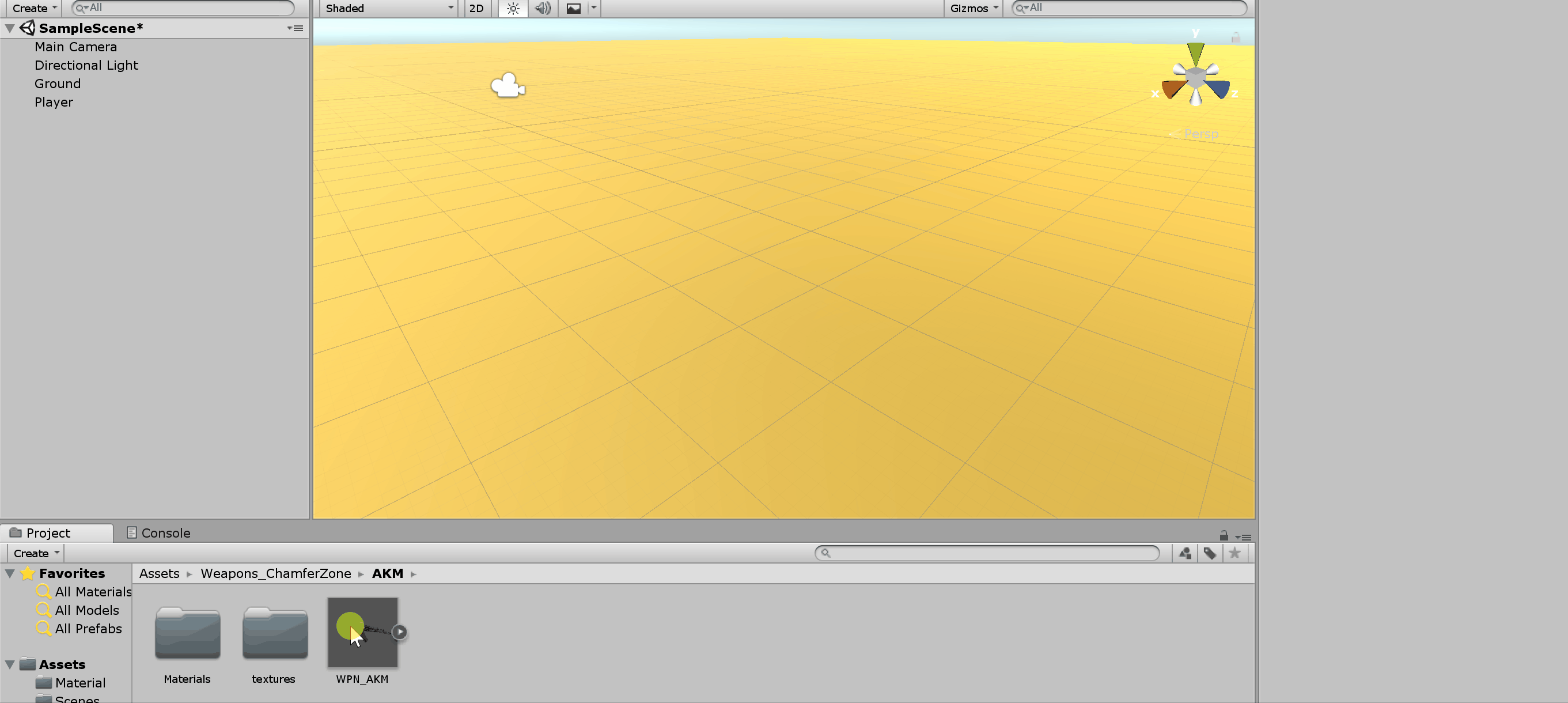The width and height of the screenshot is (1568, 703).
Task: Select the Project tab
Action: pos(48,532)
